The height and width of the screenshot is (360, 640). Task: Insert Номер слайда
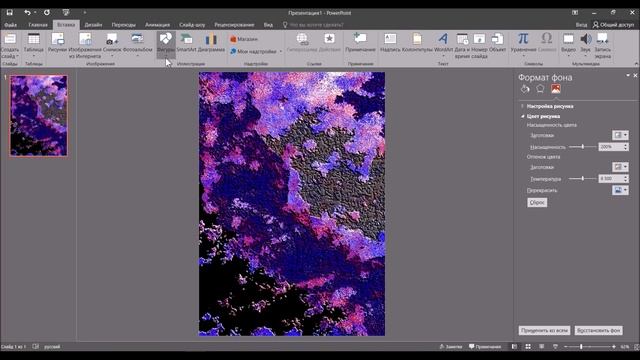click(x=479, y=46)
